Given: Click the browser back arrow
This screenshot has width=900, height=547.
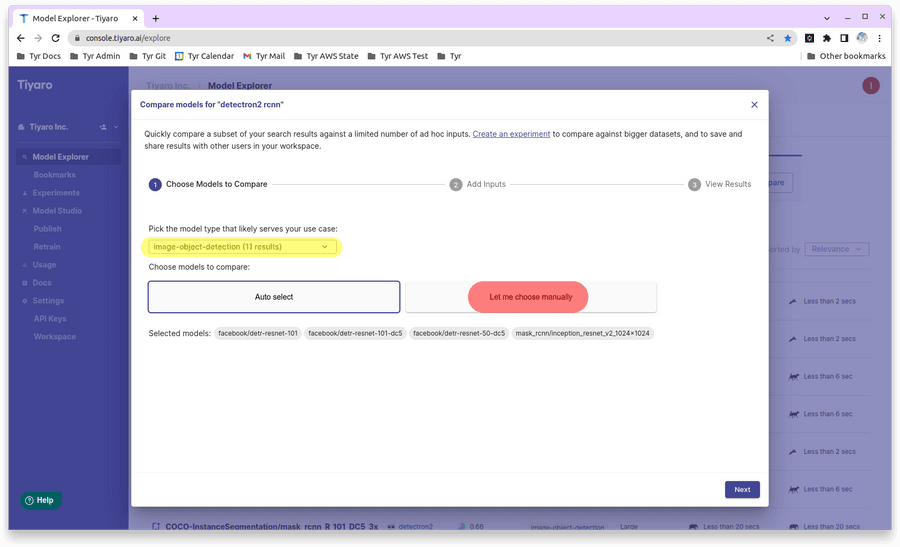Looking at the screenshot, I should (x=21, y=38).
